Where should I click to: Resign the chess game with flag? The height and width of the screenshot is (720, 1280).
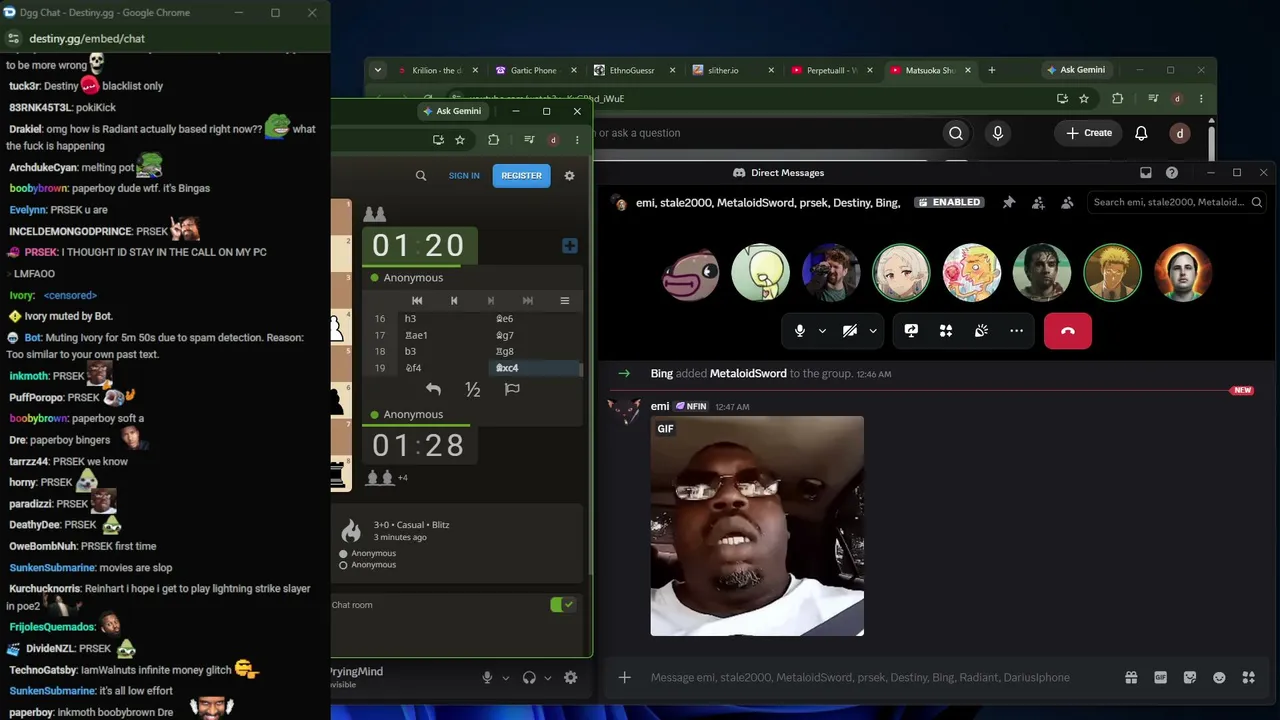[512, 389]
